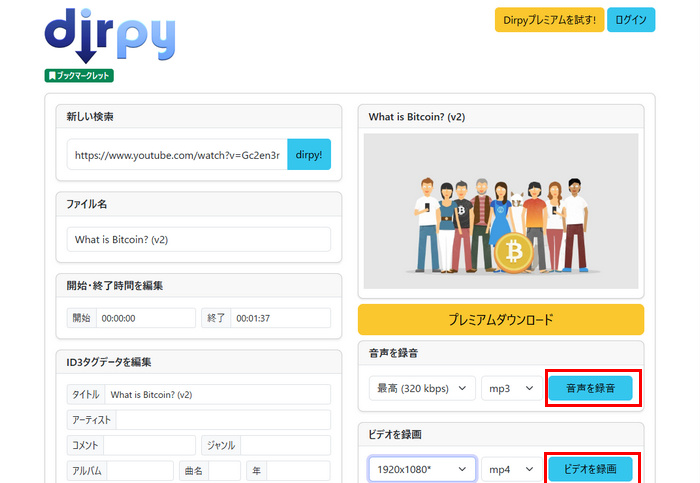This screenshot has height=483, width=700.
Task: Click the 'What is Bitcoin? (v2)' panel title
Action: [417, 117]
